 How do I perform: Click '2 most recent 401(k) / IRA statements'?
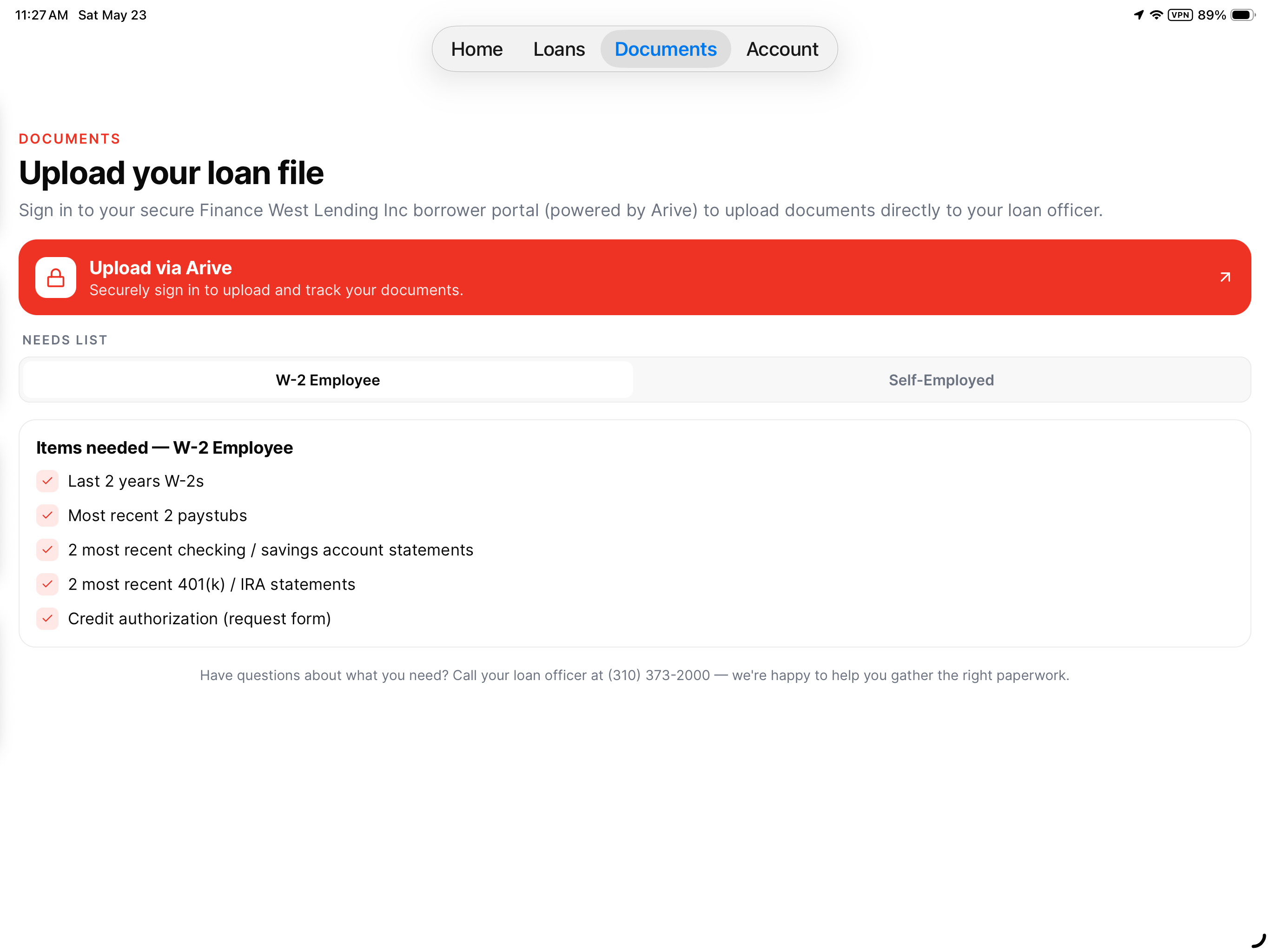212,584
